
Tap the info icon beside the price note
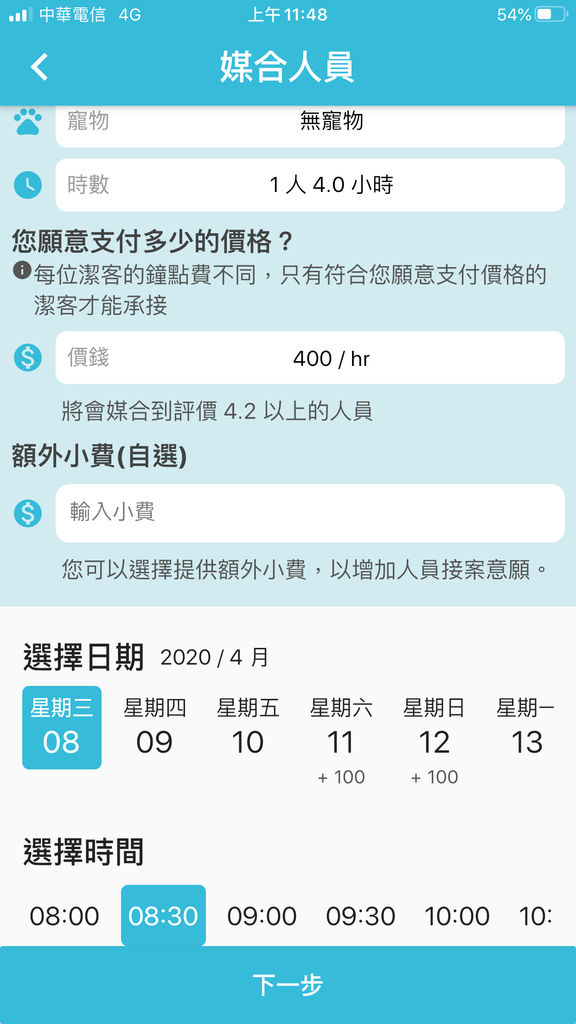22,269
